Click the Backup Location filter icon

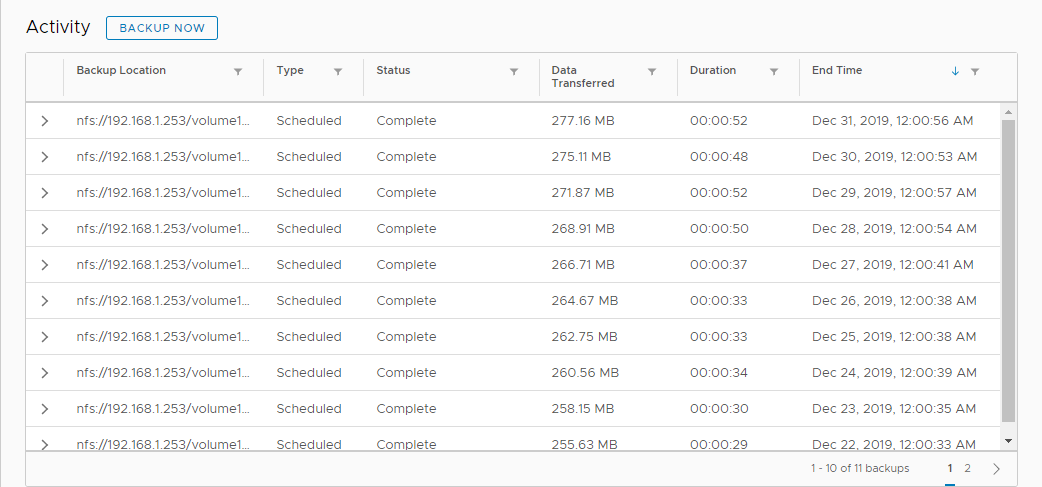pyautogui.click(x=238, y=72)
